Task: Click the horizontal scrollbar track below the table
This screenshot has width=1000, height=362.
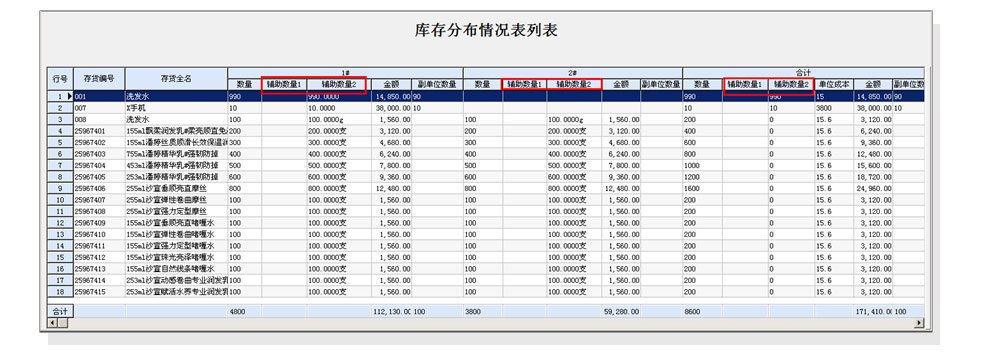Action: tap(485, 323)
